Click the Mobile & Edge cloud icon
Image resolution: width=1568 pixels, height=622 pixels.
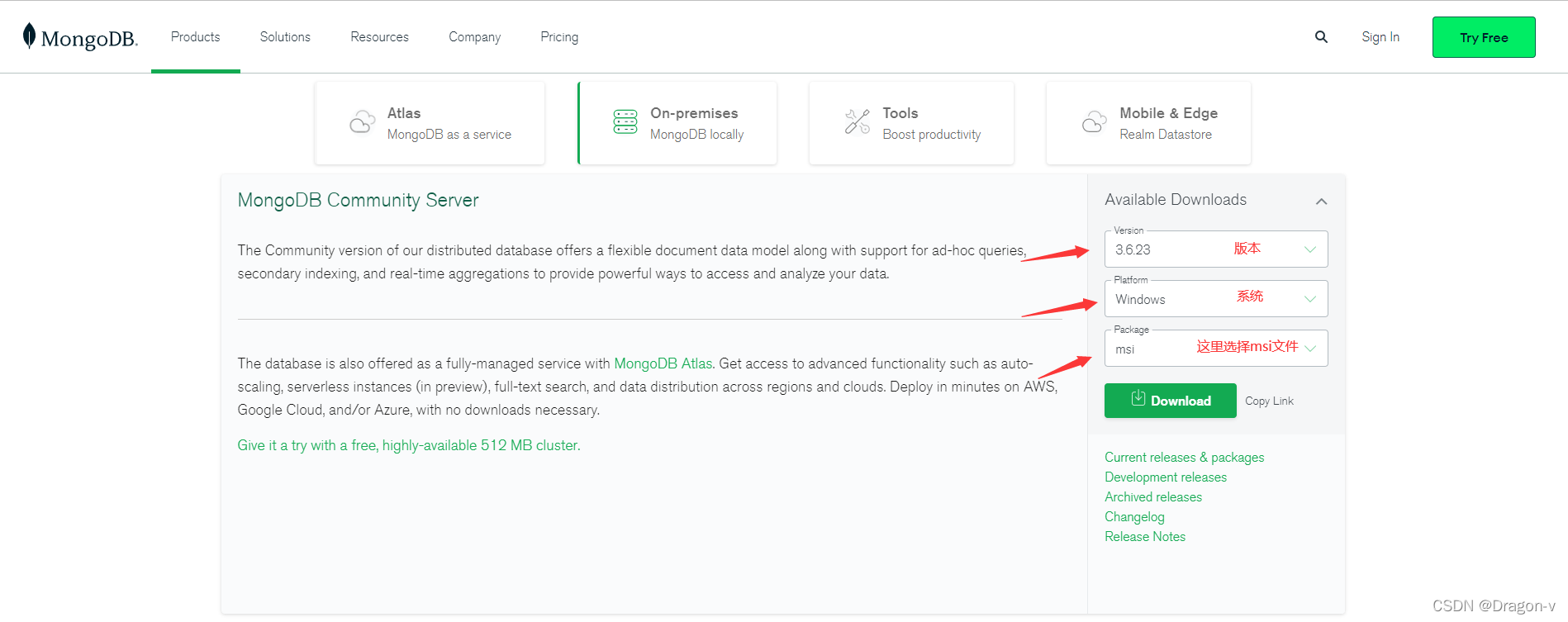tap(1095, 122)
